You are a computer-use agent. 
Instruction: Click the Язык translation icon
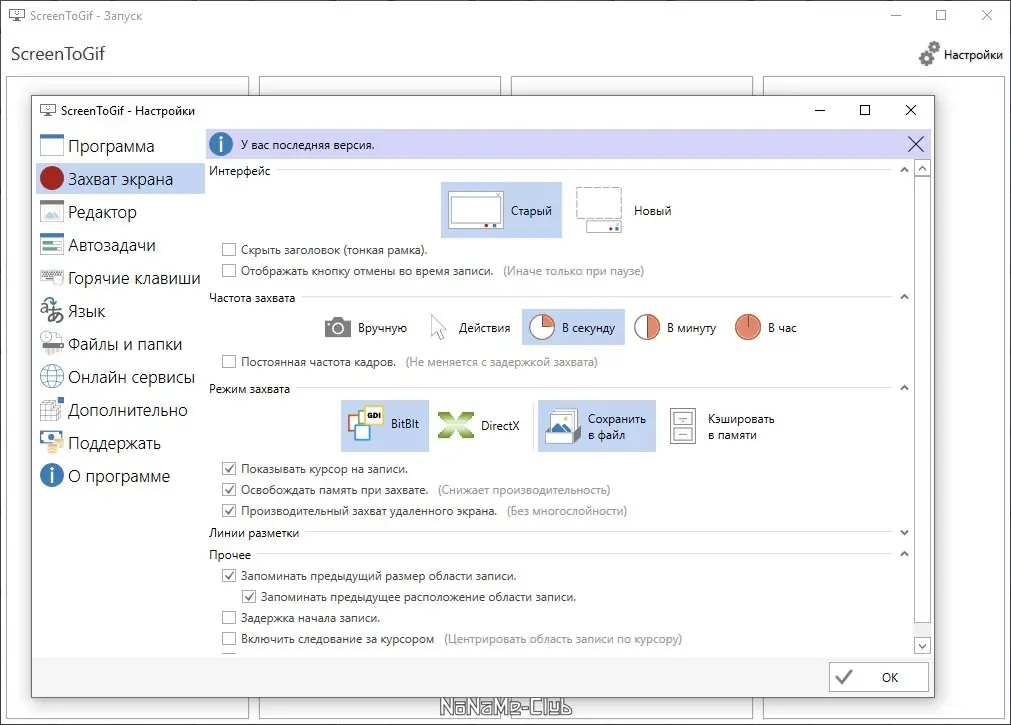pos(52,310)
